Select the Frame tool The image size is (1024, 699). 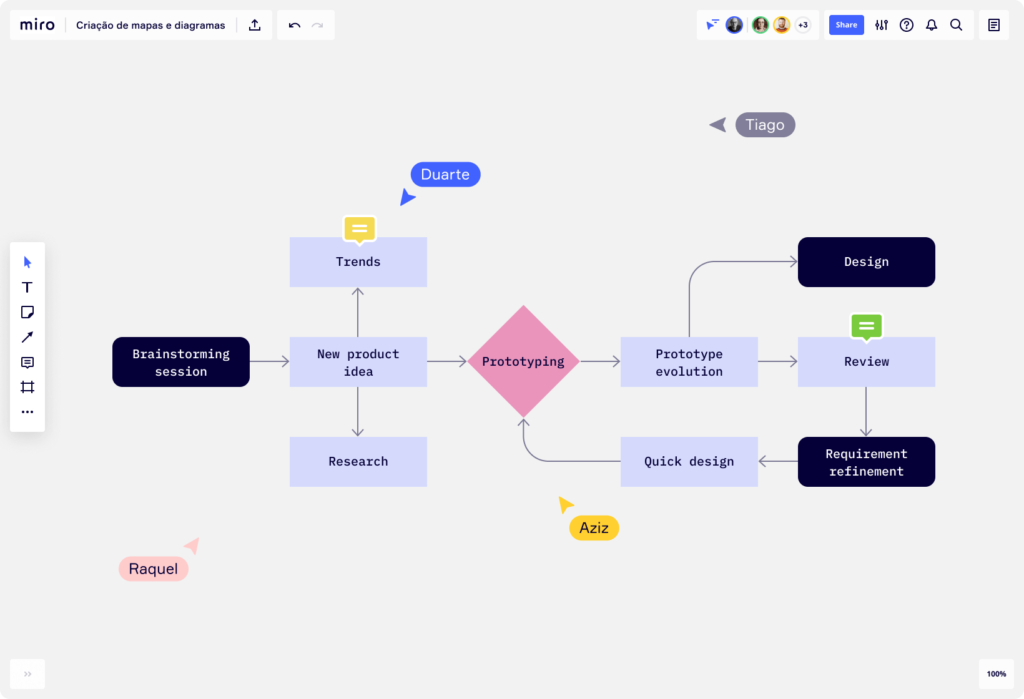point(27,387)
